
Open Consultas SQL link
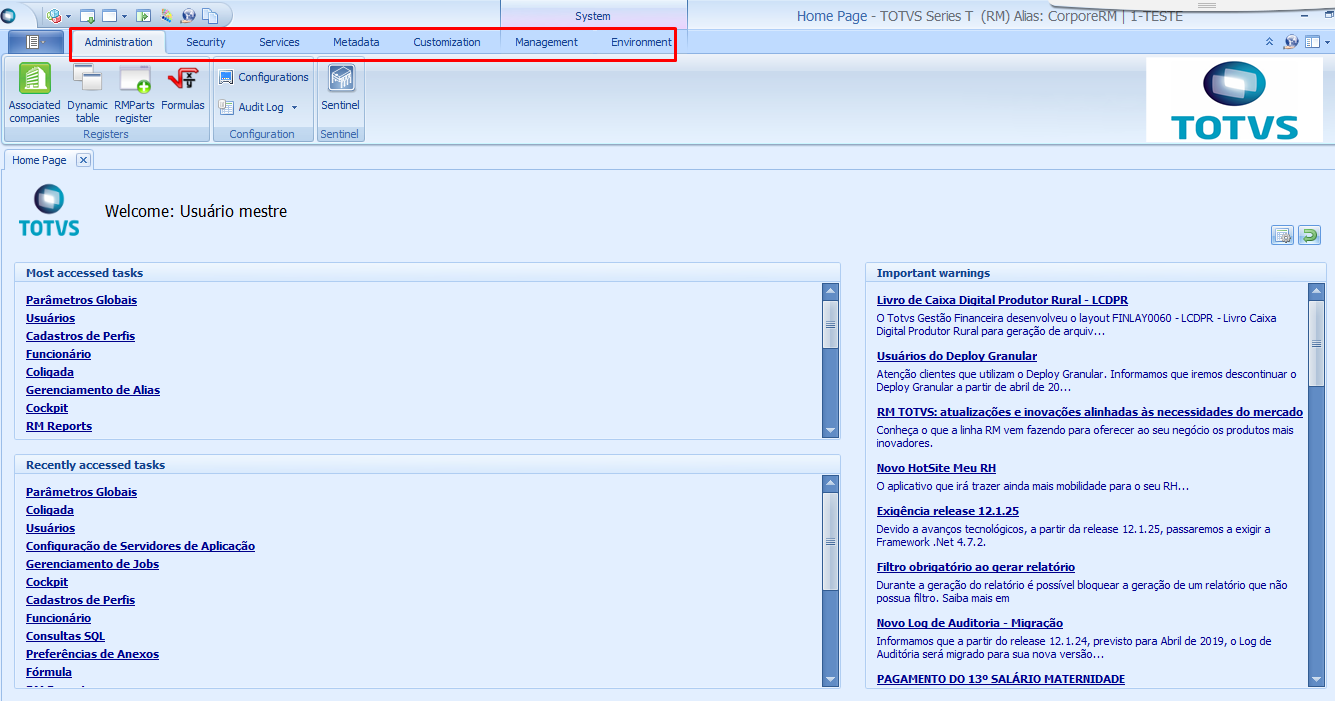65,636
